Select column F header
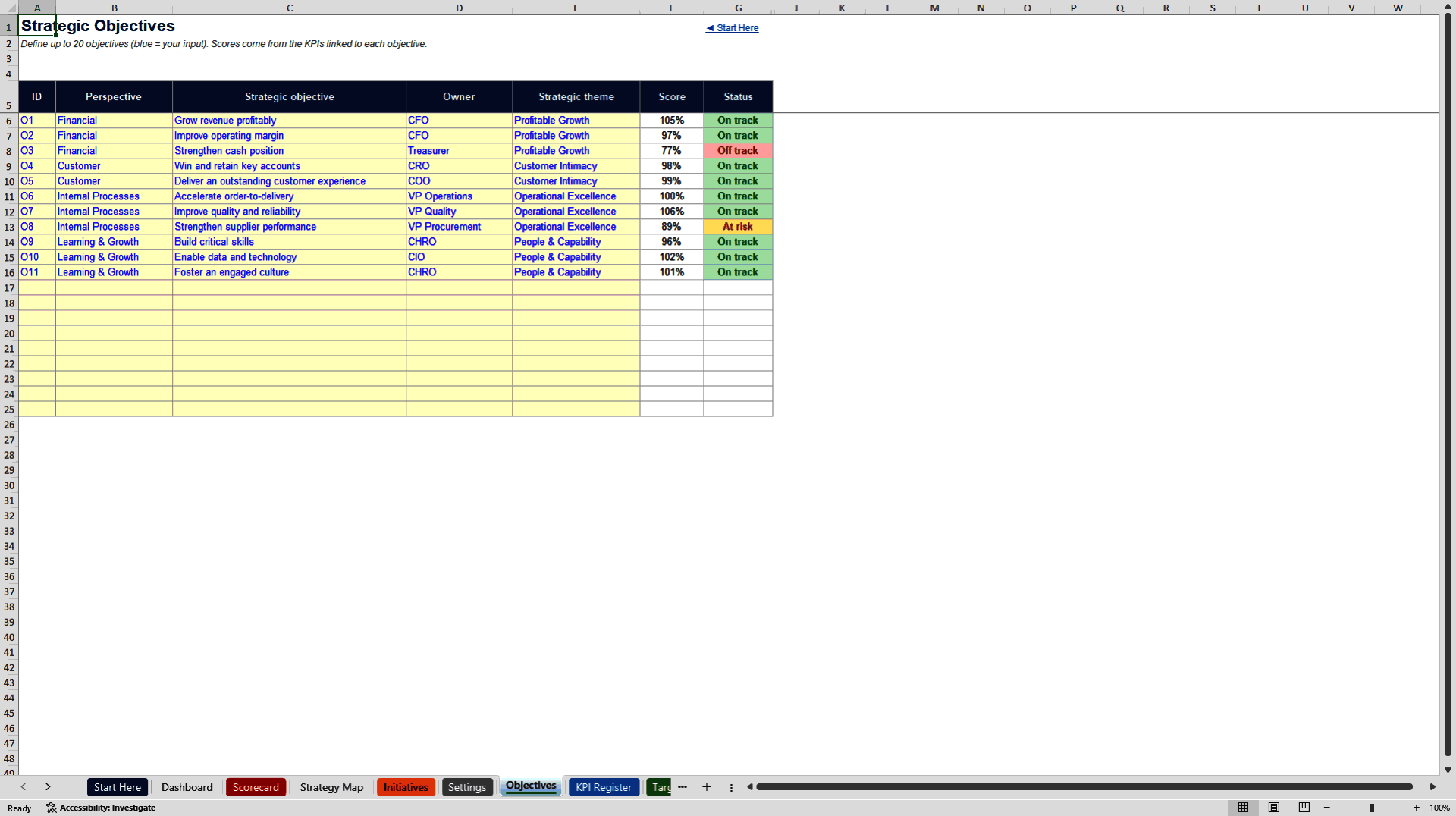This screenshot has width=1456, height=816. pyautogui.click(x=672, y=8)
